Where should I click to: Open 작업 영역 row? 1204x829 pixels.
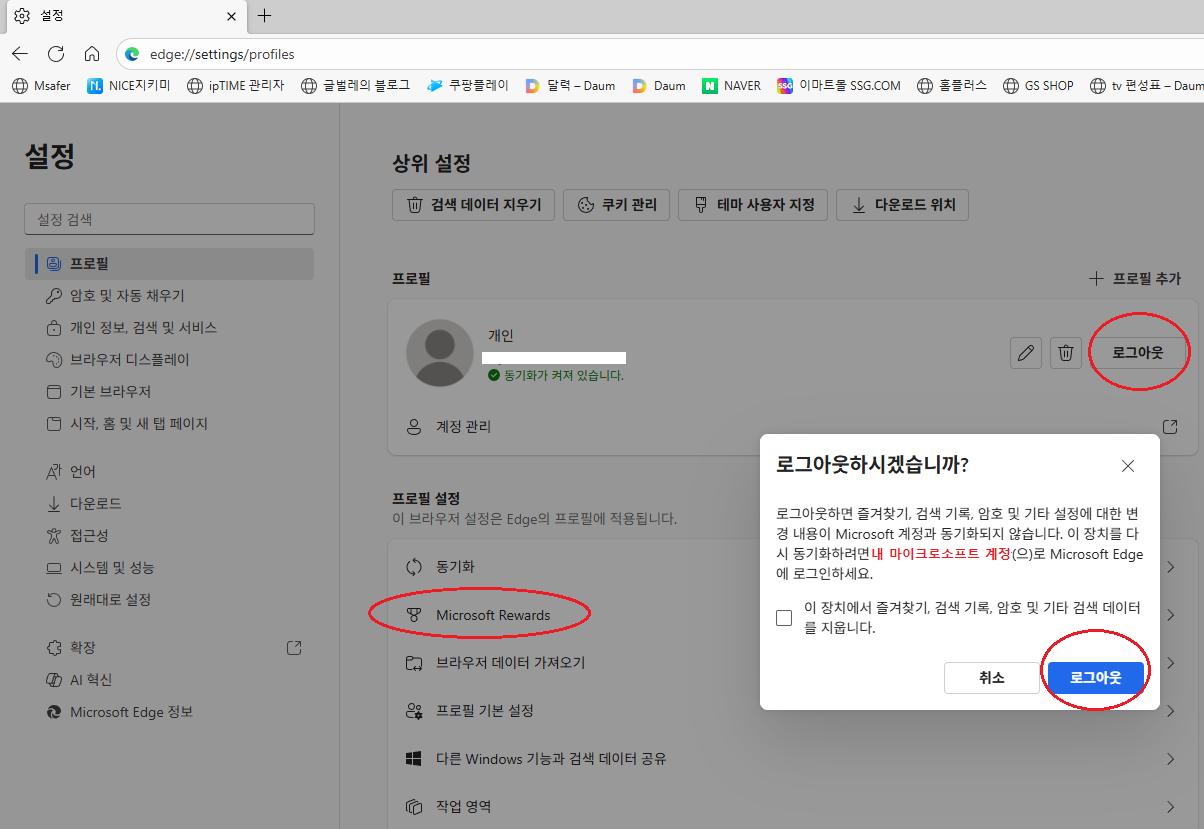(792, 806)
